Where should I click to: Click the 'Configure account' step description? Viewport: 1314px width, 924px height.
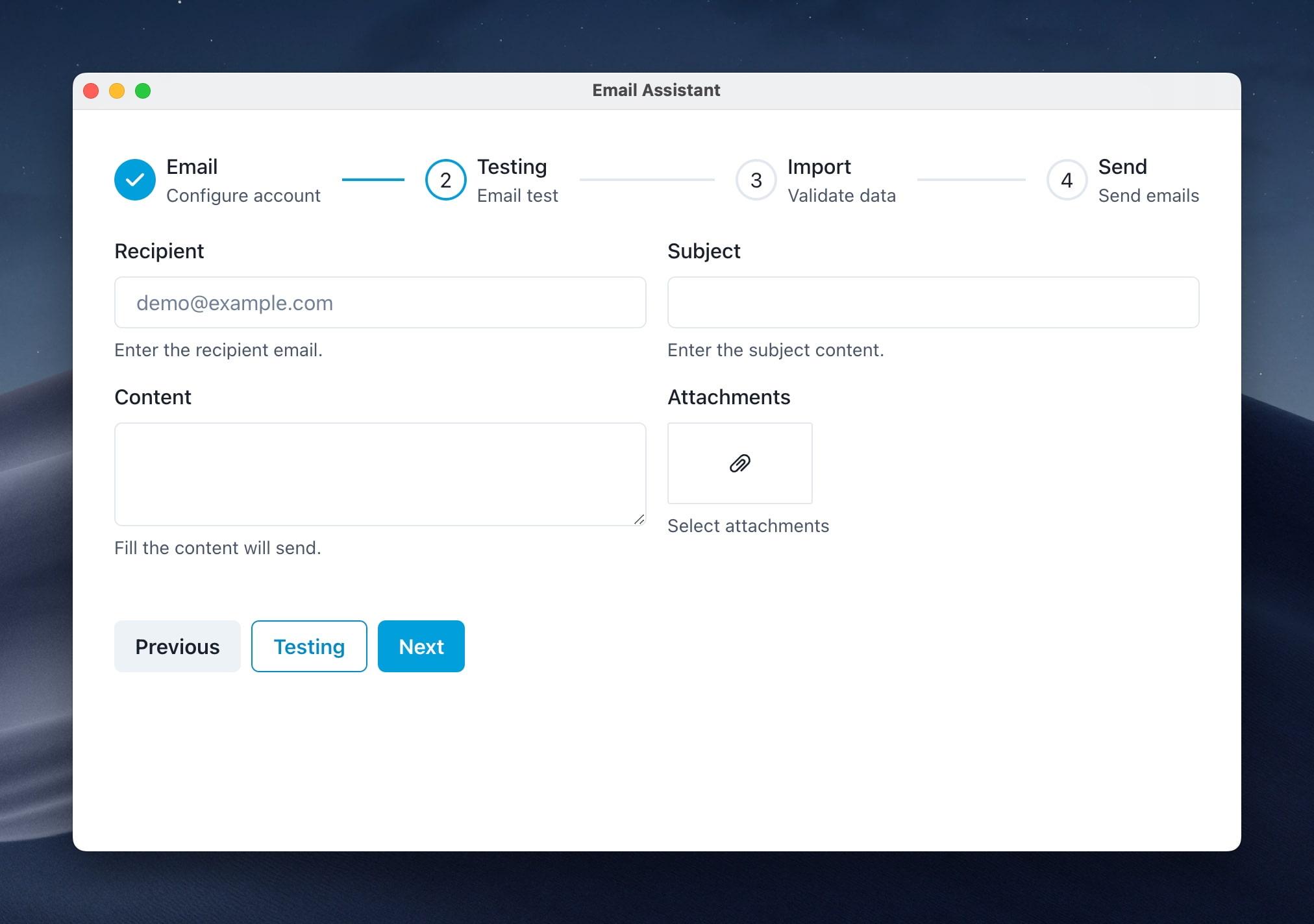(x=243, y=195)
